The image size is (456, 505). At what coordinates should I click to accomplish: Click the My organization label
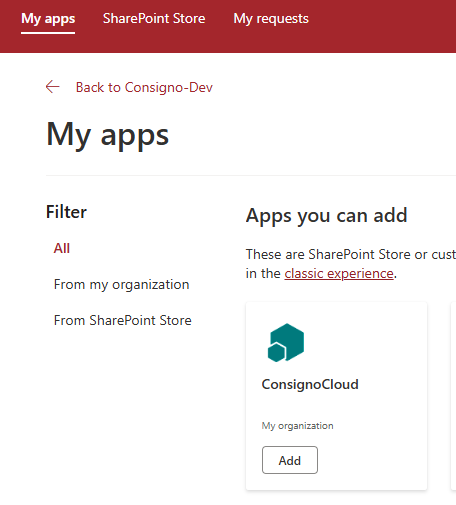point(297,426)
